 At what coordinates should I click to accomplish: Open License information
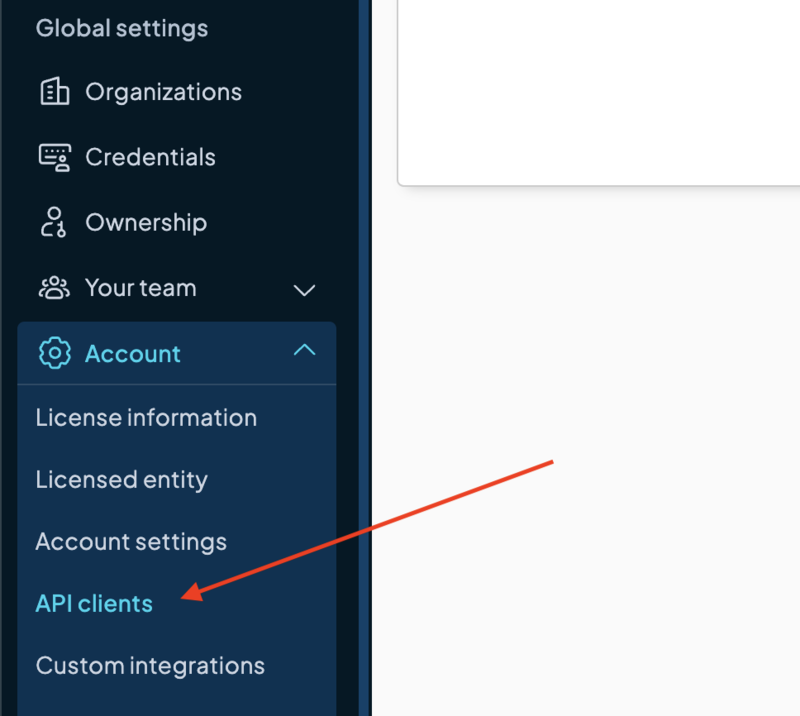tap(146, 418)
